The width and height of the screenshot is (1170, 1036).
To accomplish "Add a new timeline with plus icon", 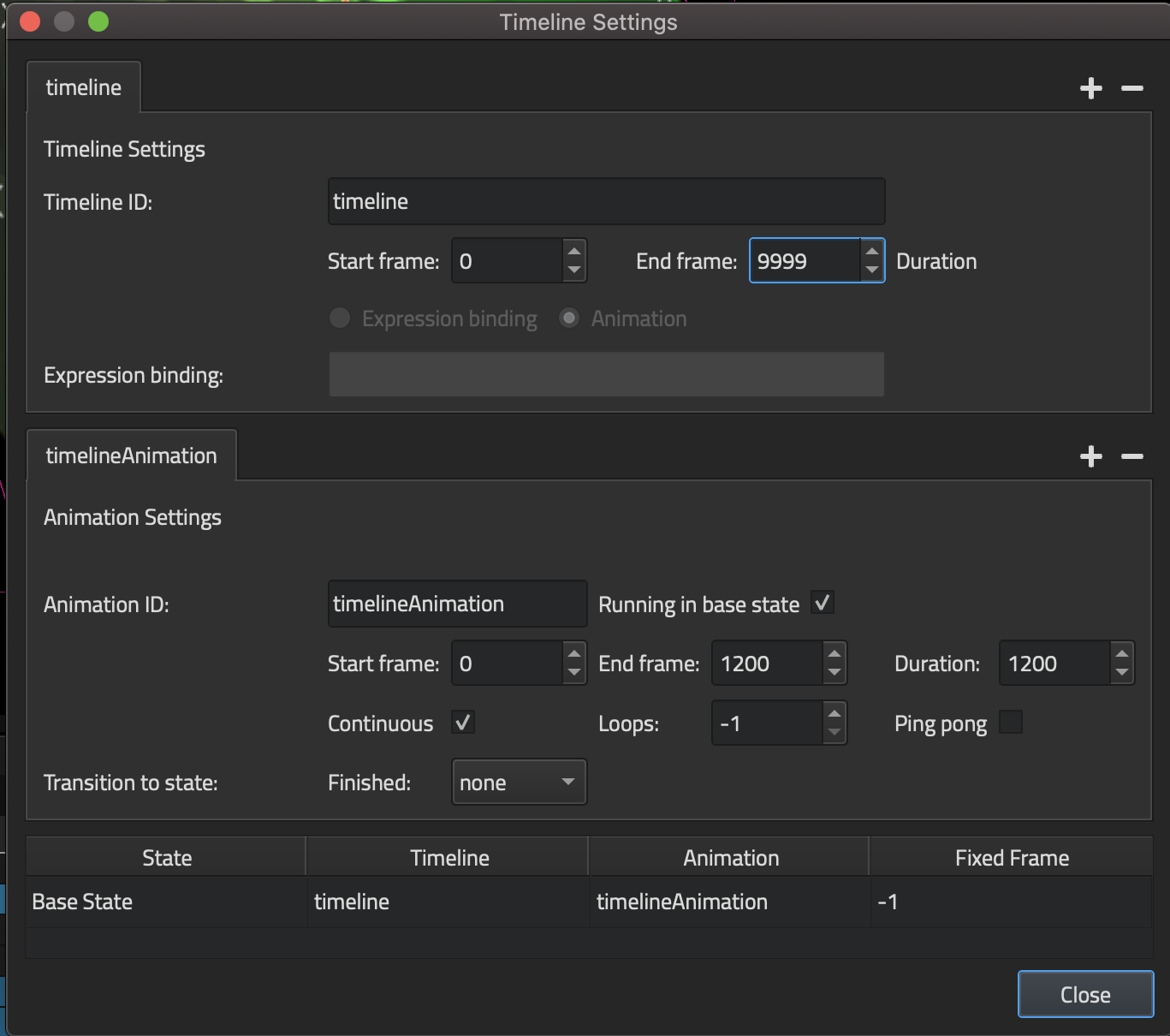I will [1090, 88].
